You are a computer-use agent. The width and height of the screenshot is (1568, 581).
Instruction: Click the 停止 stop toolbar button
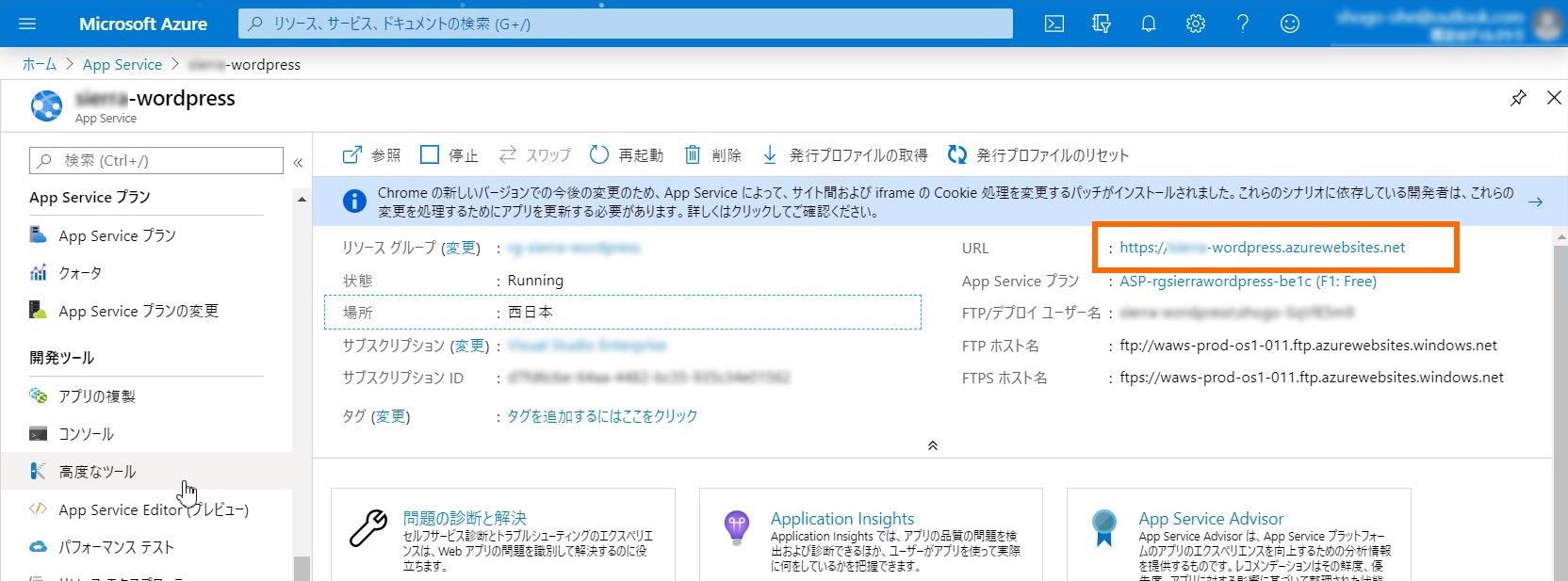click(x=449, y=155)
